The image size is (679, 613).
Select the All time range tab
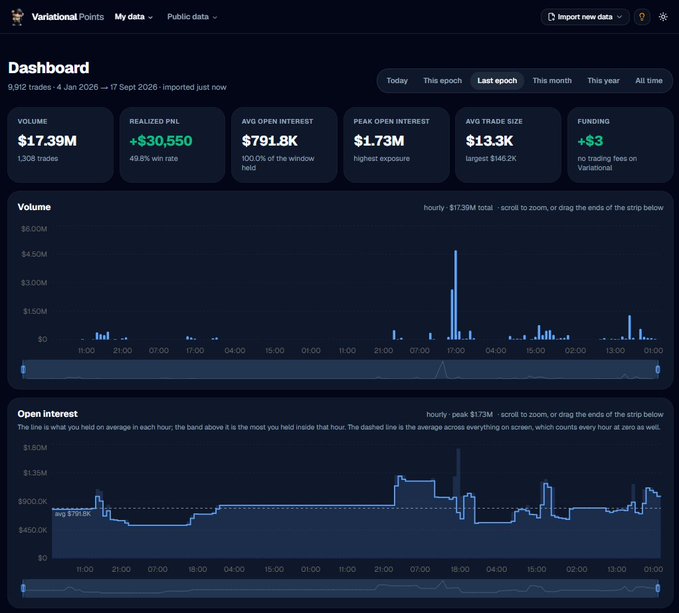tap(649, 81)
